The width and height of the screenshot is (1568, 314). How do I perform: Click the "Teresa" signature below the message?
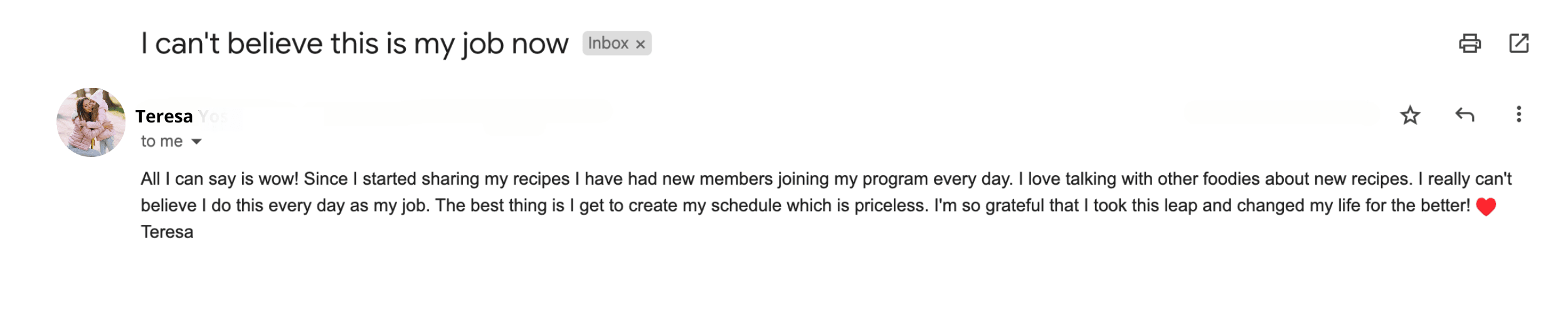(167, 232)
